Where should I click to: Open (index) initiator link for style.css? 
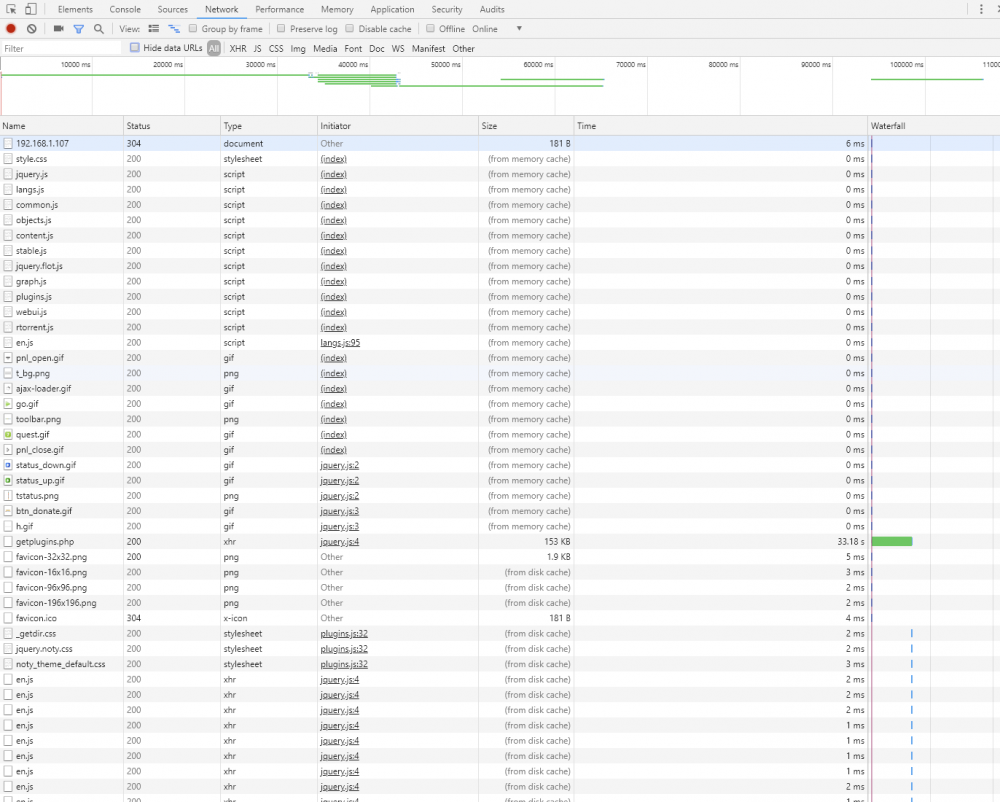[x=334, y=159]
